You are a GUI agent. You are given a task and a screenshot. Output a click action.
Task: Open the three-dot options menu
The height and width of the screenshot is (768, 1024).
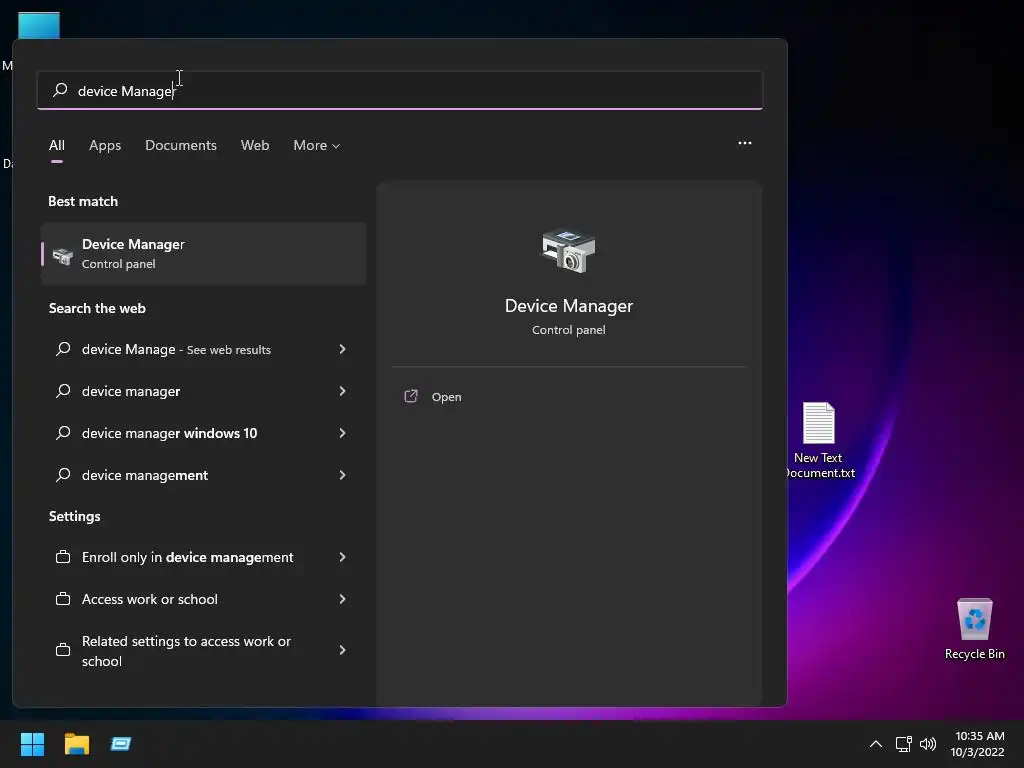point(744,143)
